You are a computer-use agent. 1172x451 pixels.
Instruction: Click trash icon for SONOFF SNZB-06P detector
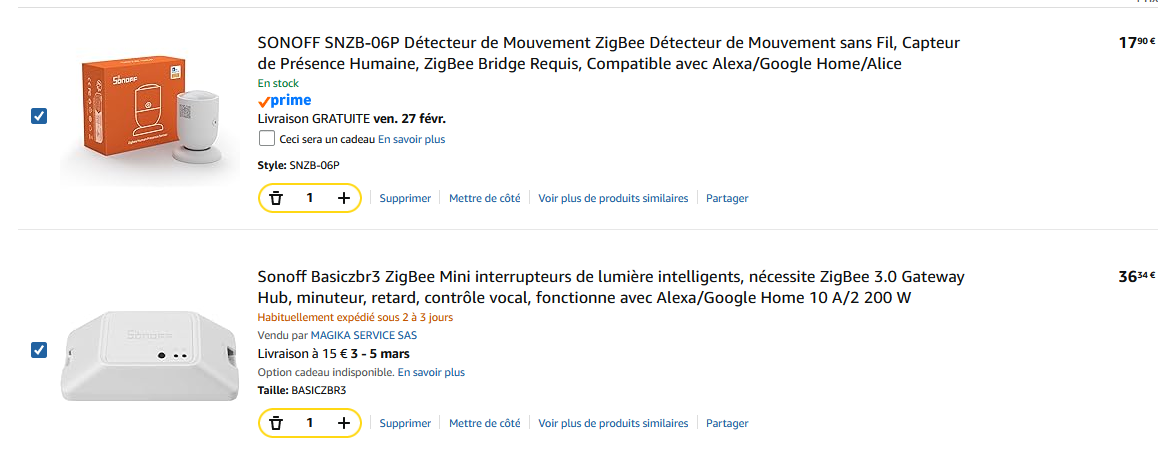(x=277, y=198)
